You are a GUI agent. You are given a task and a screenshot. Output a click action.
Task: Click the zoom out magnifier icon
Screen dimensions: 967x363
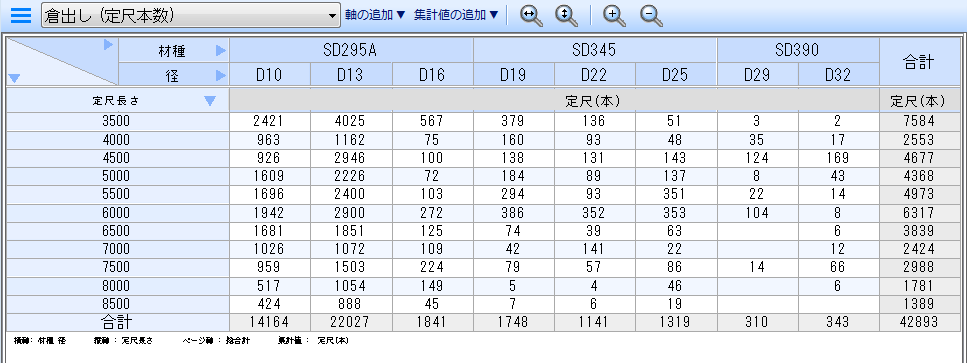[651, 15]
